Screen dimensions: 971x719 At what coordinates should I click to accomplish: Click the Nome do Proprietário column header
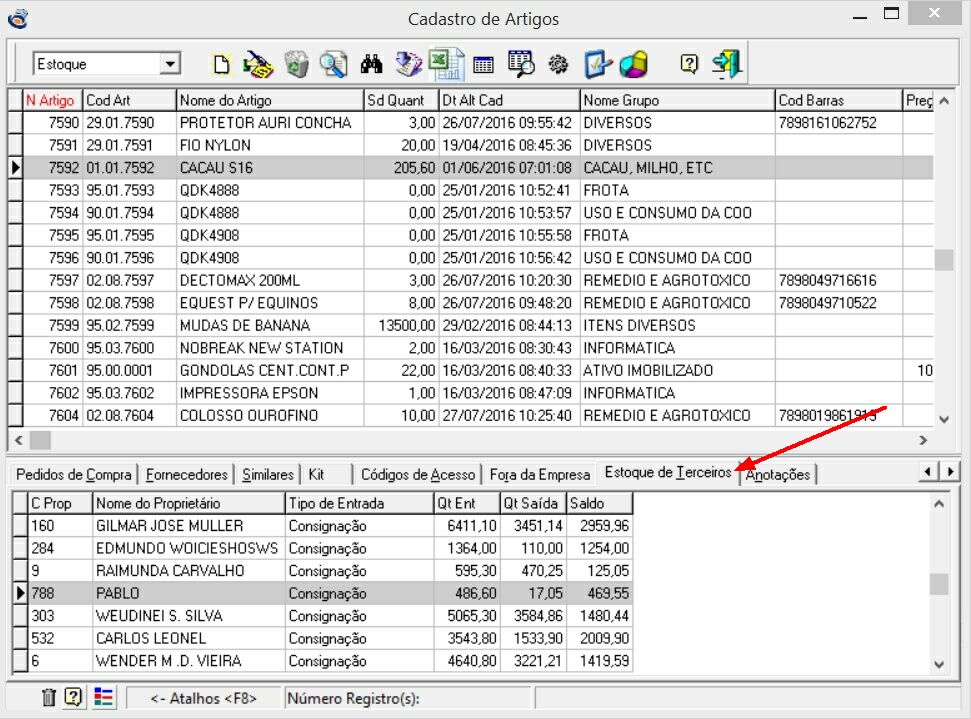188,503
